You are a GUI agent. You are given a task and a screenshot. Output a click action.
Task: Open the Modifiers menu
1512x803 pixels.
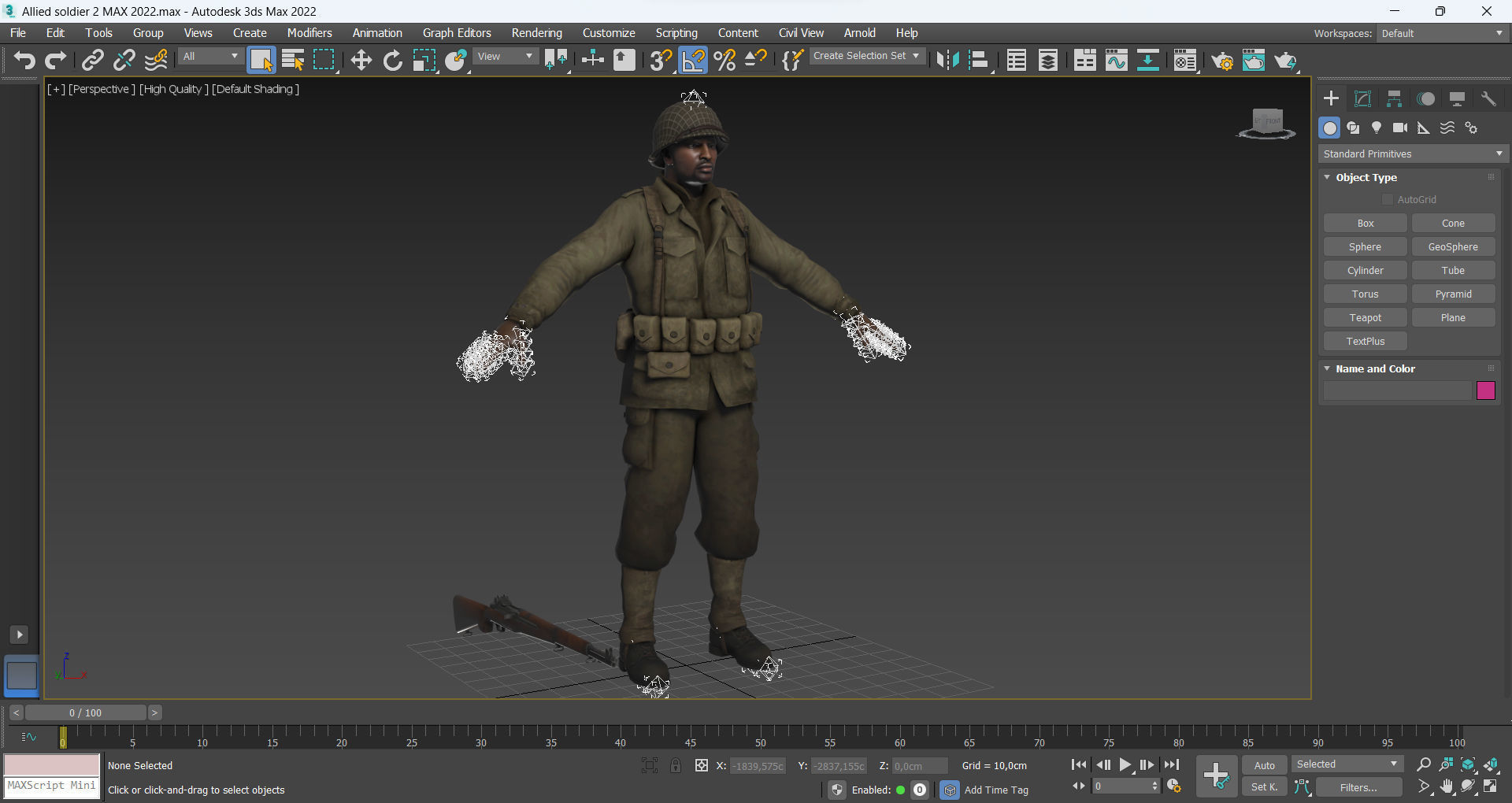(309, 33)
